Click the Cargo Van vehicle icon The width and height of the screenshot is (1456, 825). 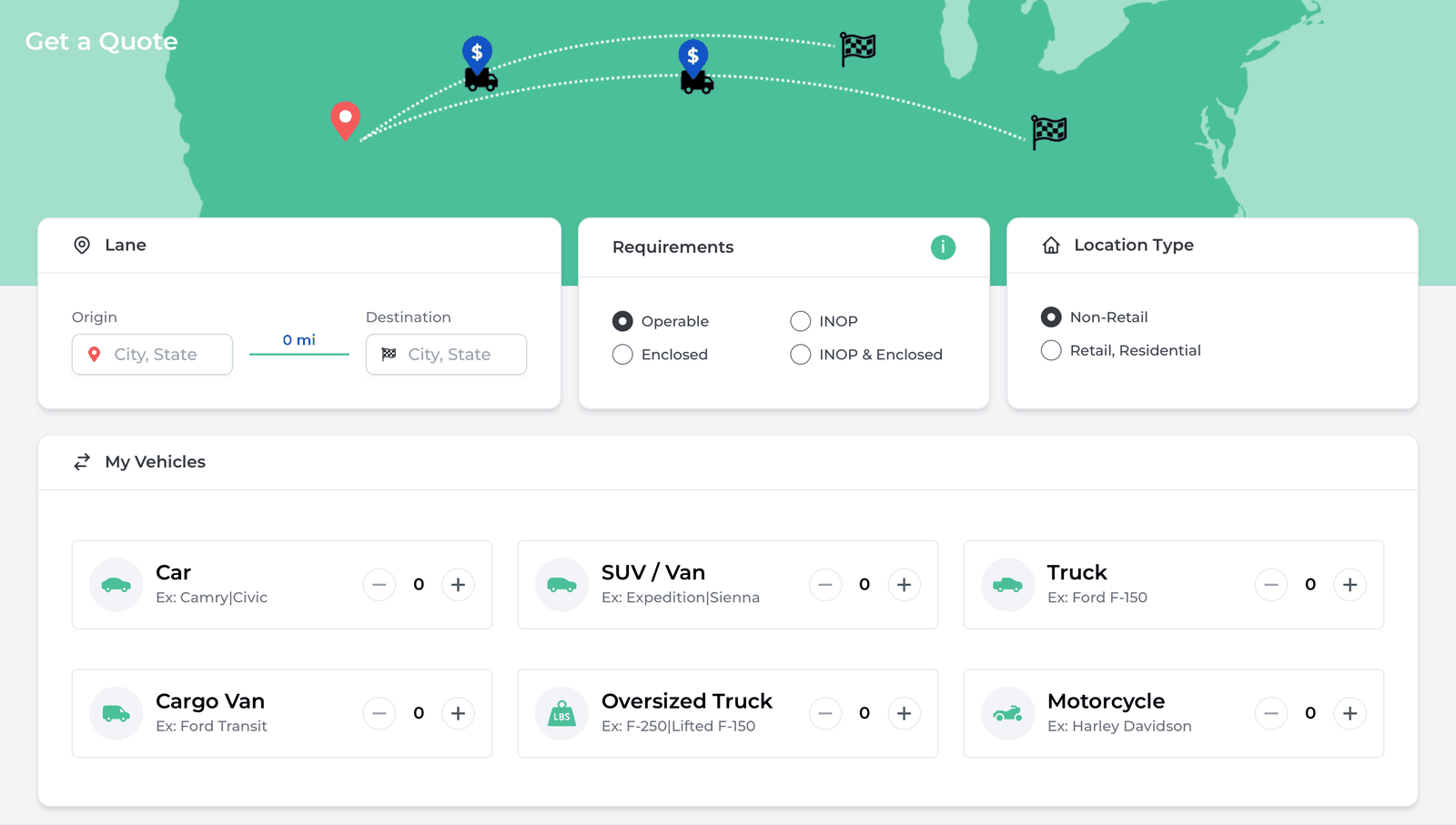116,714
